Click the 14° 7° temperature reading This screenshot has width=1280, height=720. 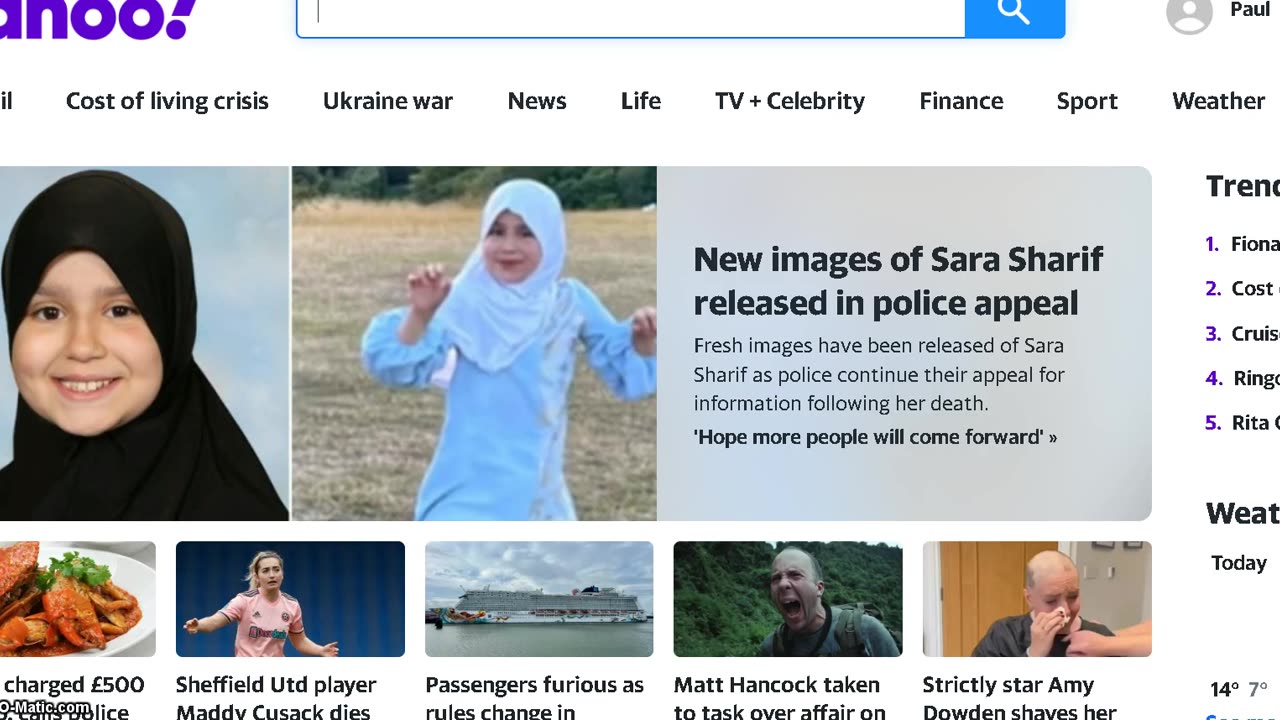point(1238,690)
